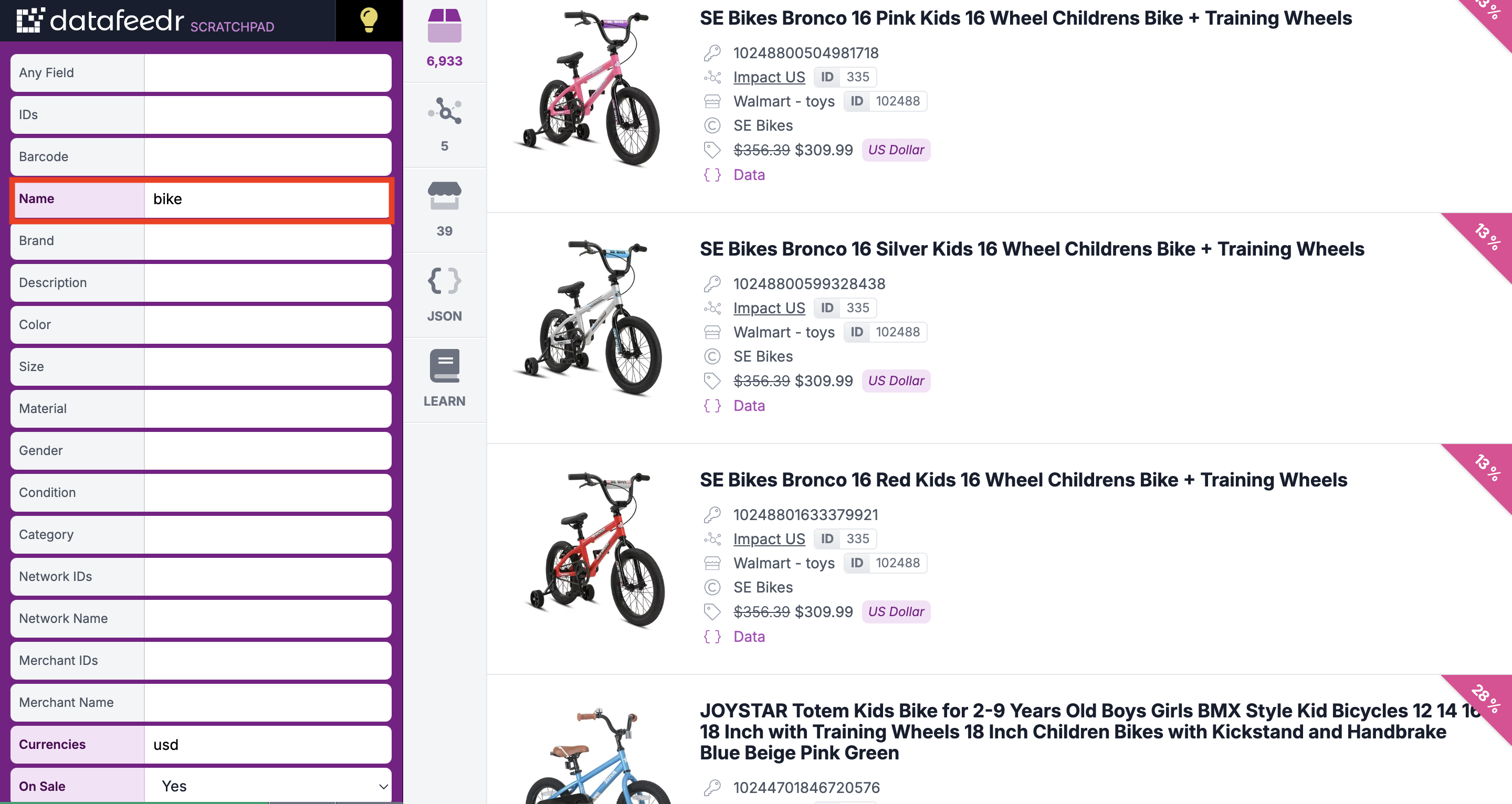Focus the Merchant Name input field

[268, 703]
